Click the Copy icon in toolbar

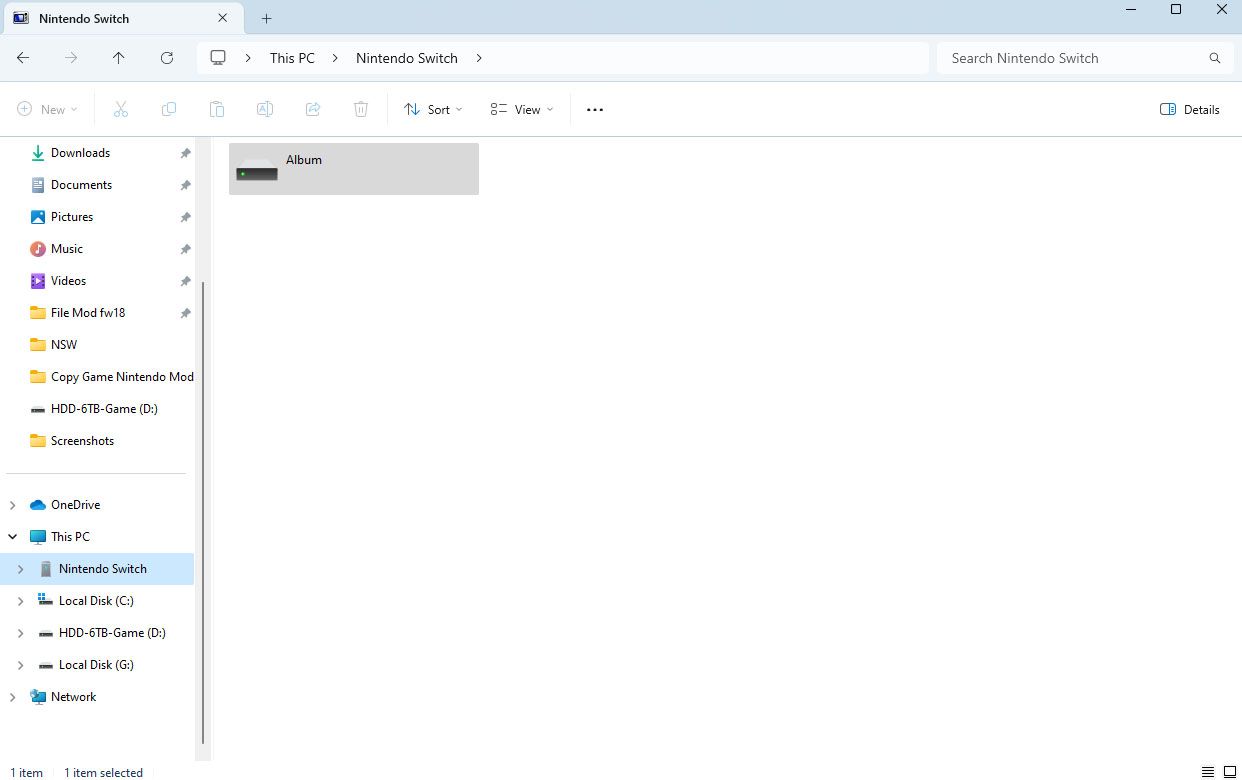click(169, 109)
